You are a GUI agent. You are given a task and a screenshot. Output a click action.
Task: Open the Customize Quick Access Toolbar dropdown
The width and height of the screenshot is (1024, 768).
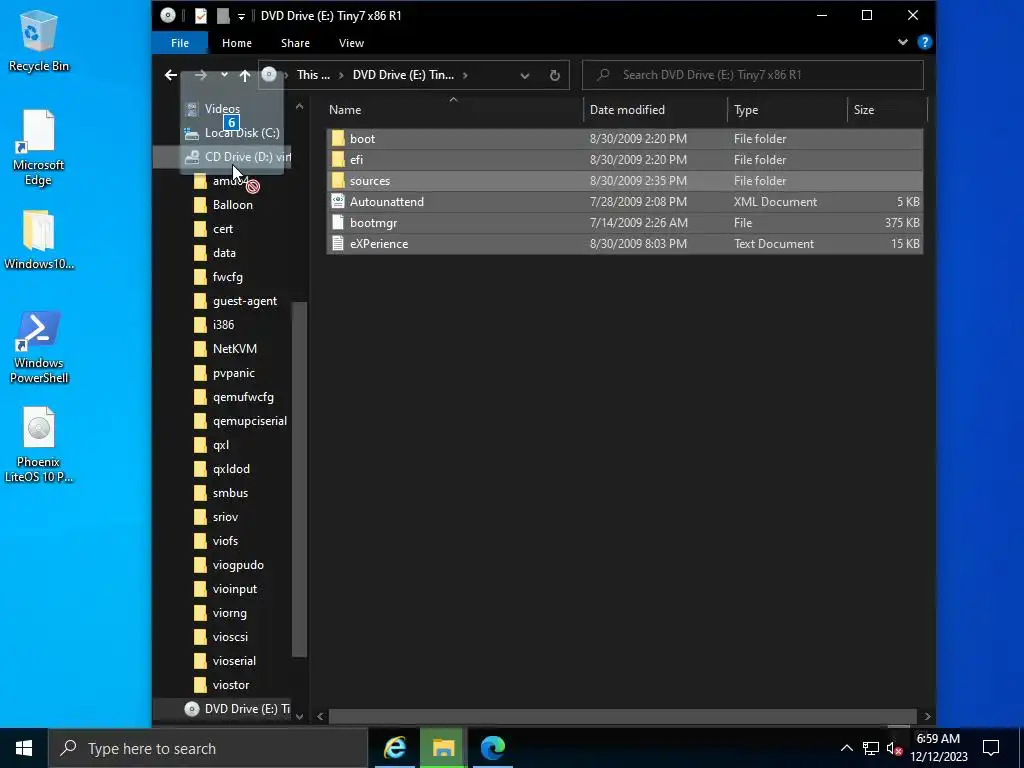click(241, 16)
